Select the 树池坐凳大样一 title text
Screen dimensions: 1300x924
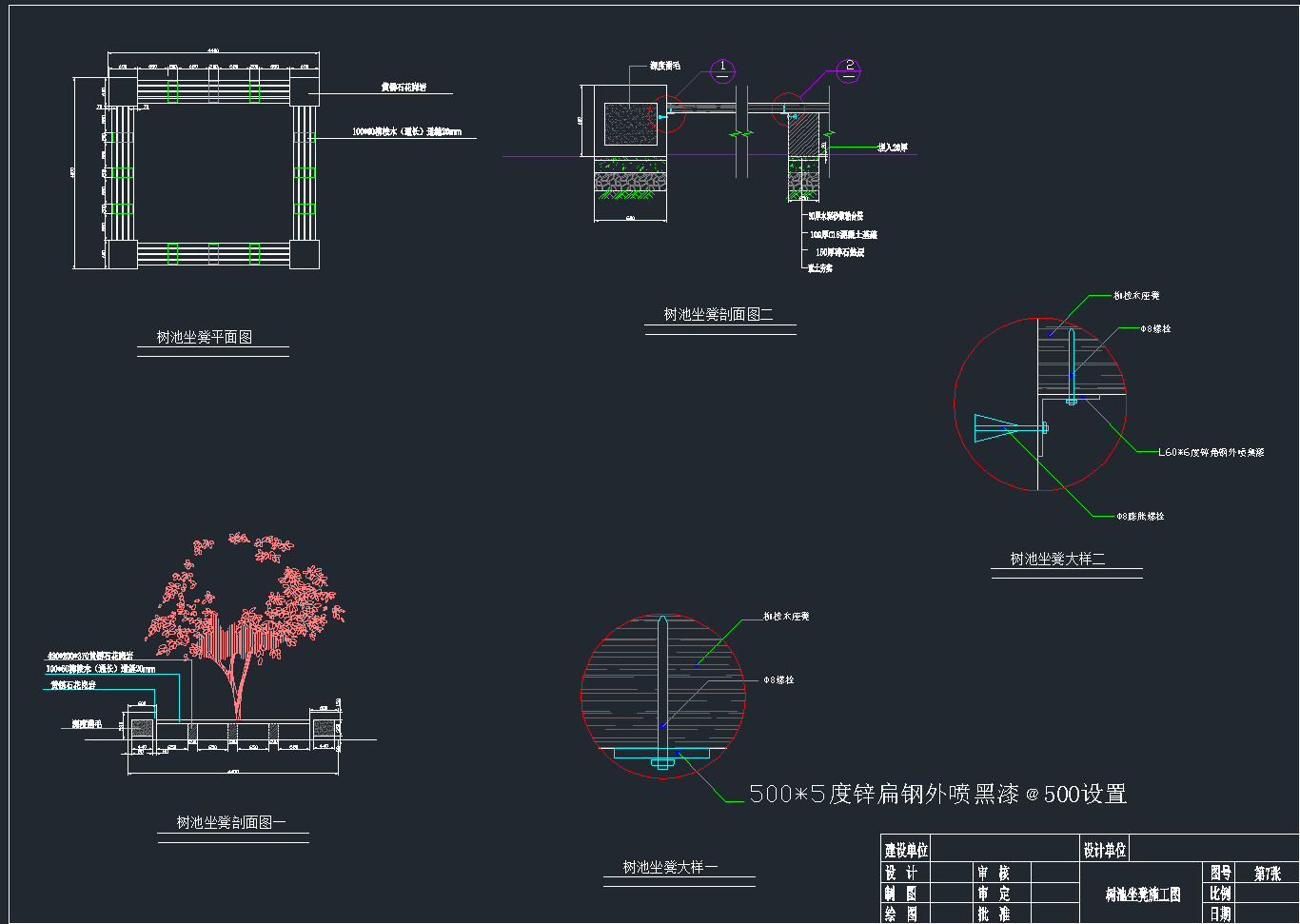[x=670, y=867]
